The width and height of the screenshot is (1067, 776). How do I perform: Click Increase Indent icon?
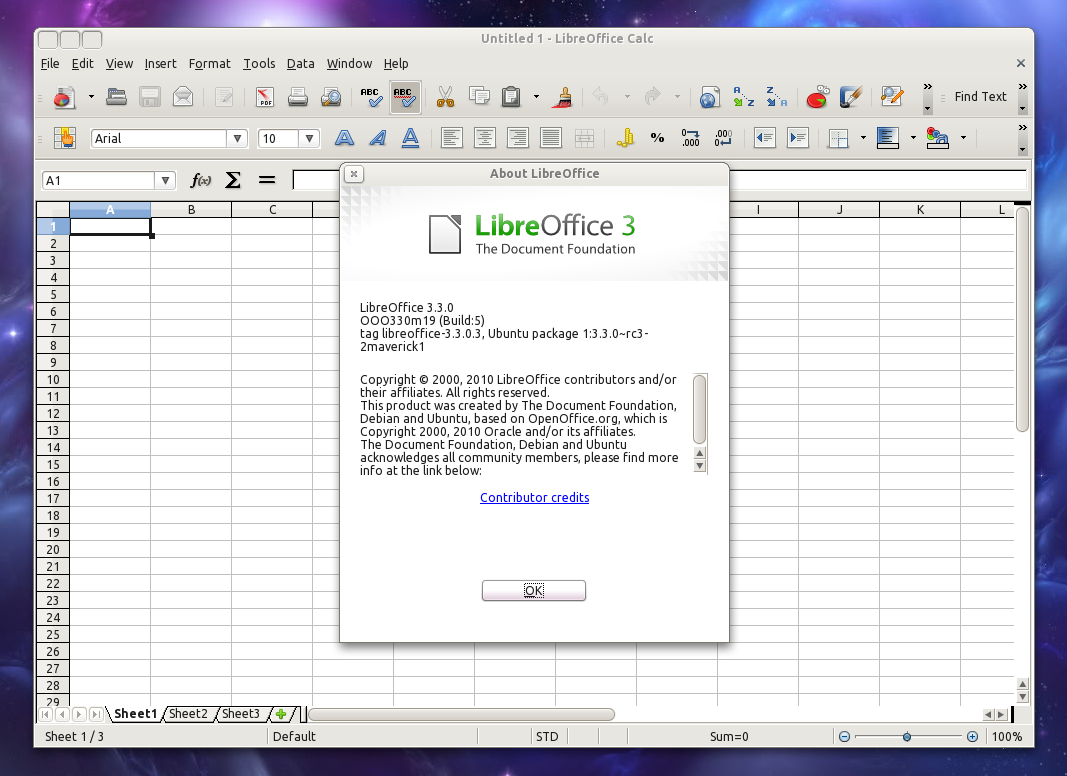(x=798, y=138)
